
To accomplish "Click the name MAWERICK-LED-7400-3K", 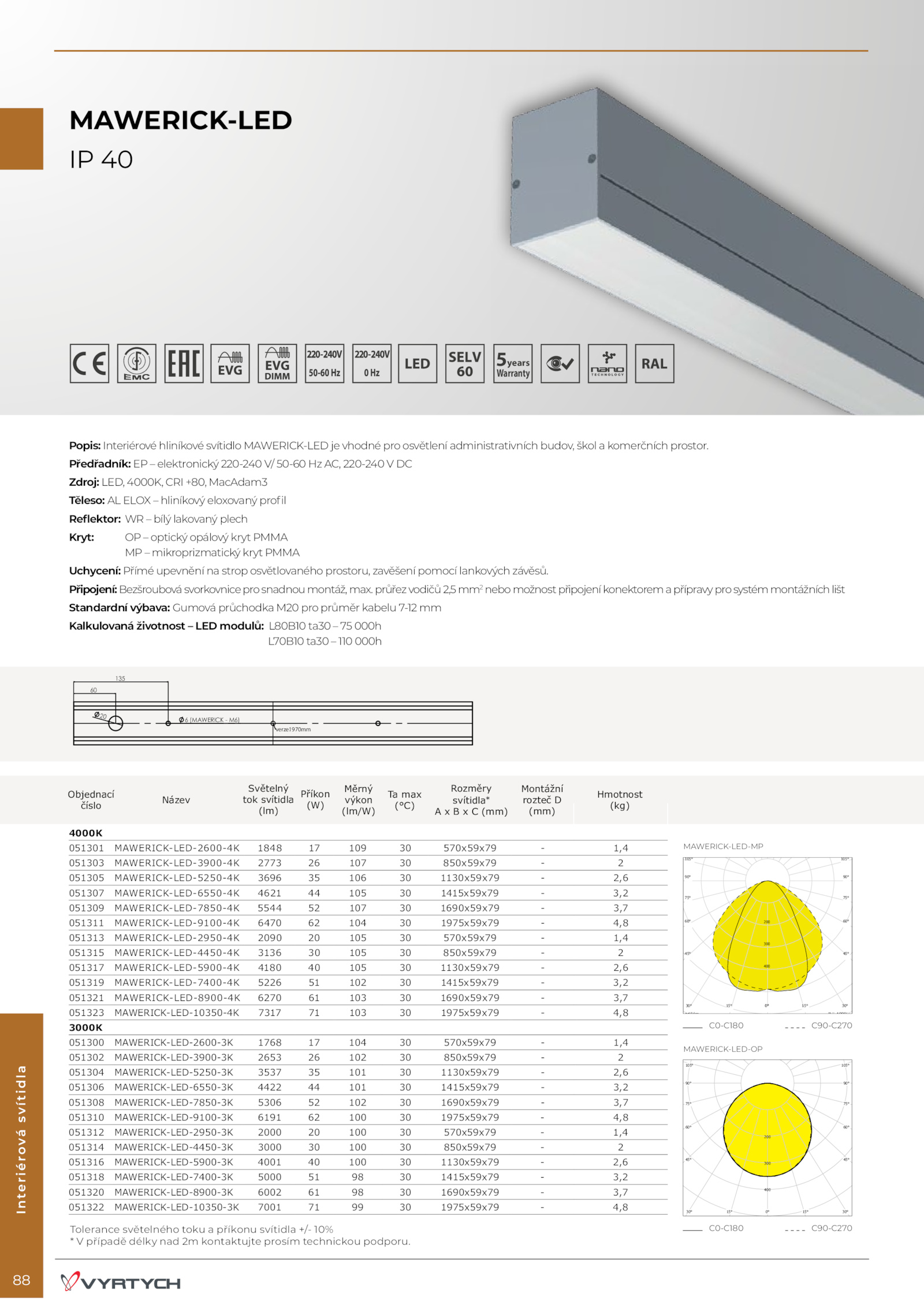I will click(x=174, y=1177).
